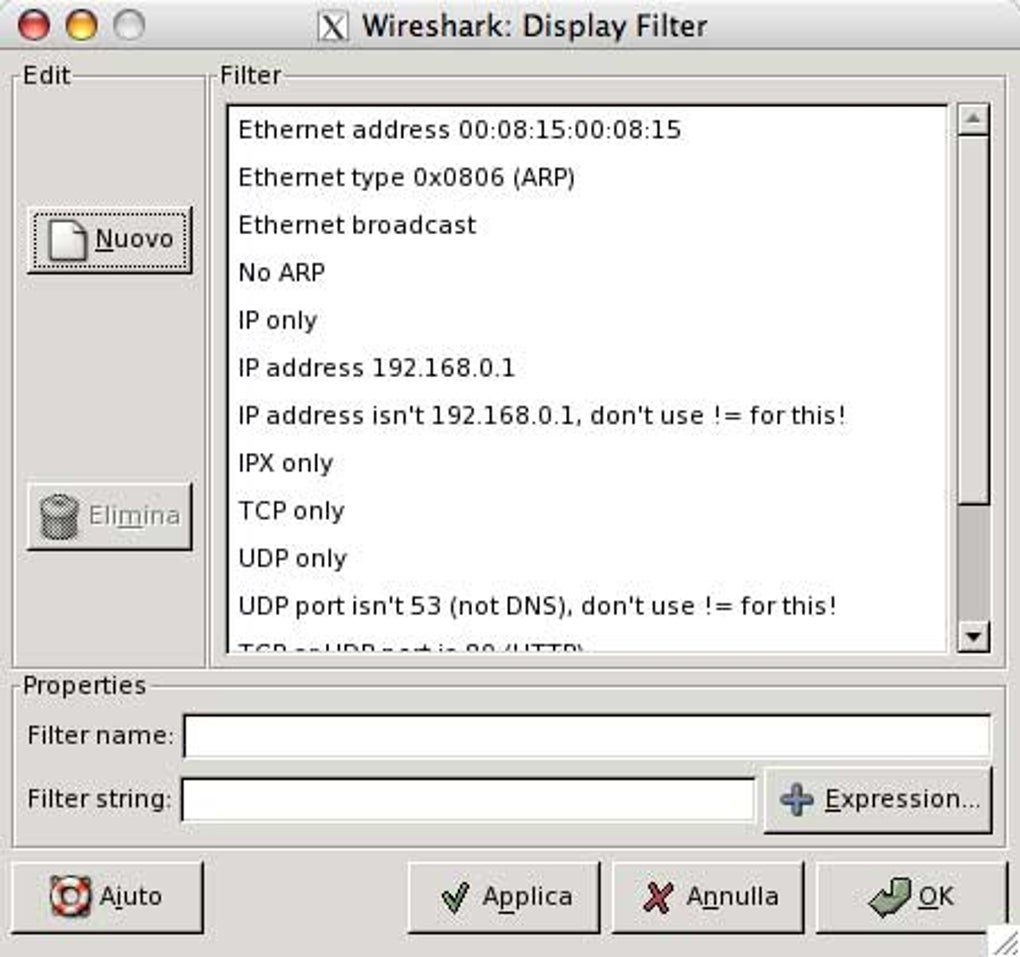The width and height of the screenshot is (1020, 957).
Task: Click the trash can icon on Elimina
Action: point(59,517)
